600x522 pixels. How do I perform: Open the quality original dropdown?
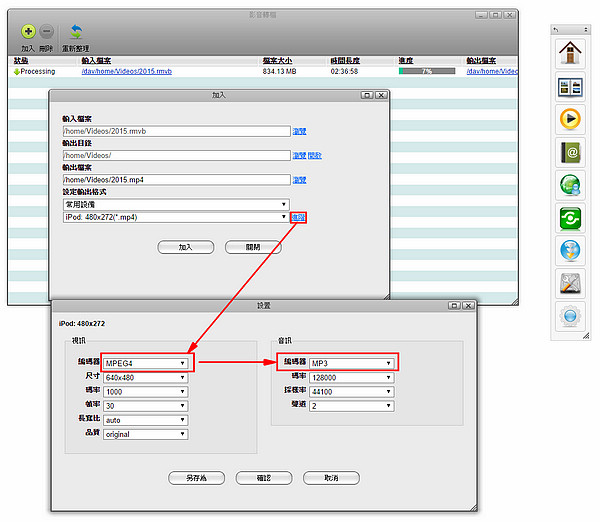pos(145,434)
